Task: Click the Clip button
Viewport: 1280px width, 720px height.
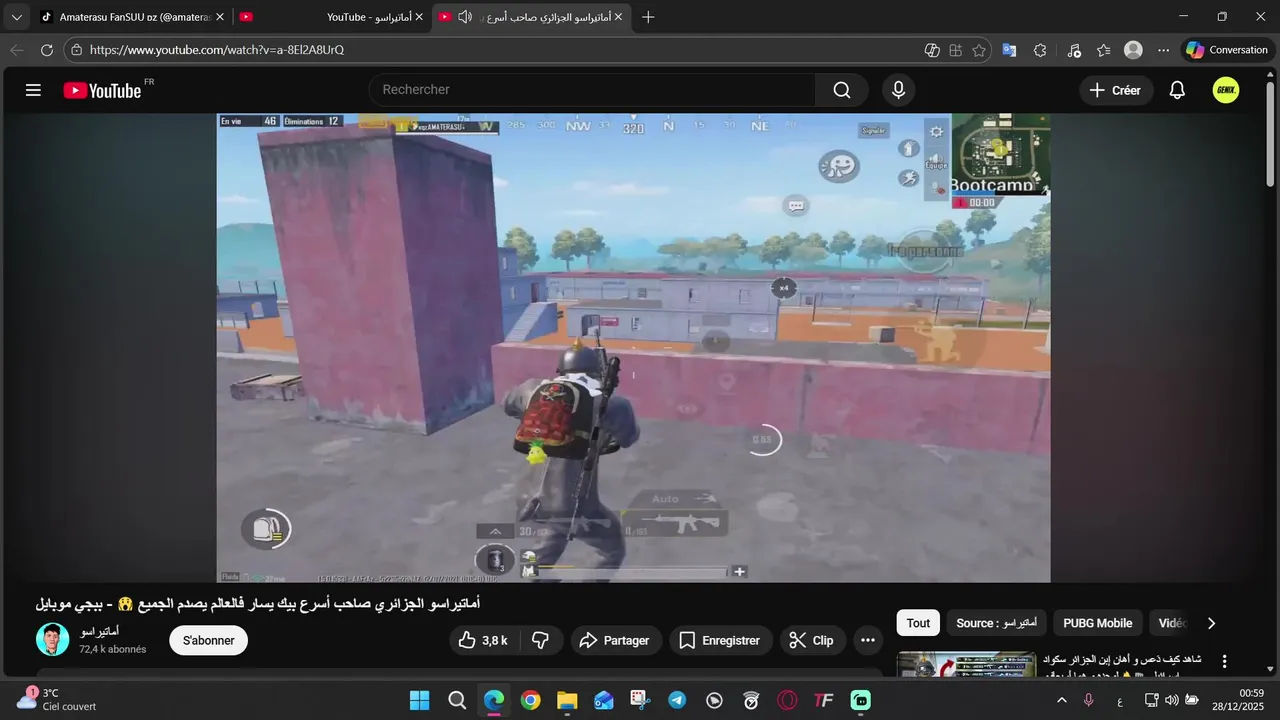Action: coord(812,640)
